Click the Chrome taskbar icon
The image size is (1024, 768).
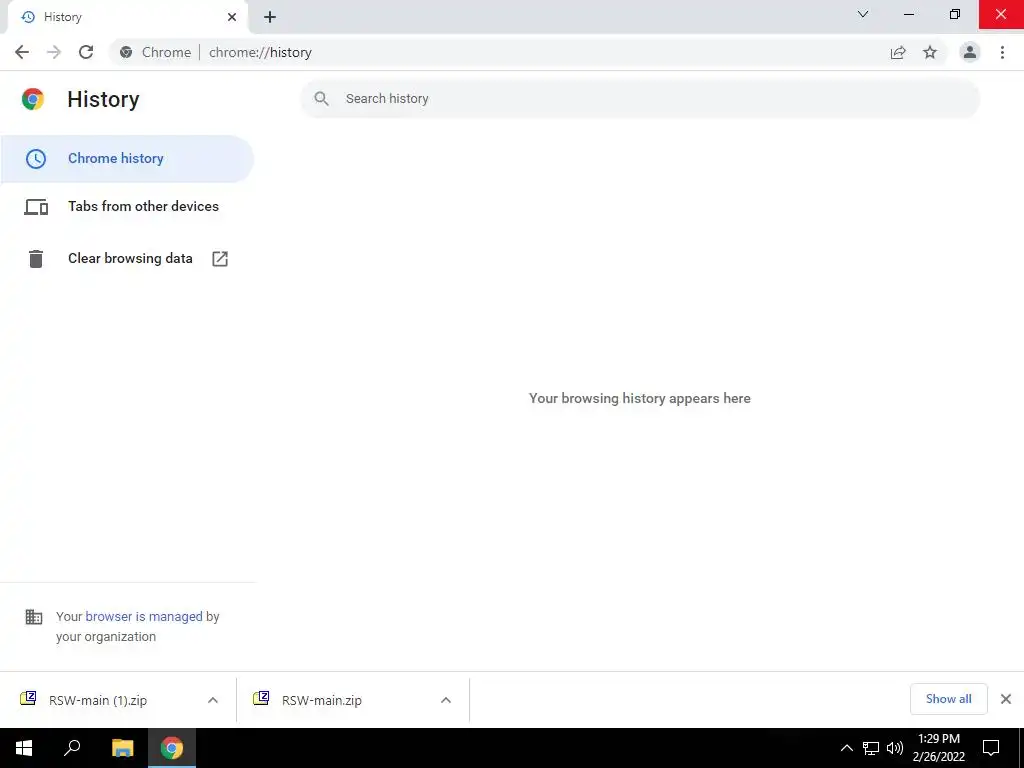pyautogui.click(x=172, y=748)
